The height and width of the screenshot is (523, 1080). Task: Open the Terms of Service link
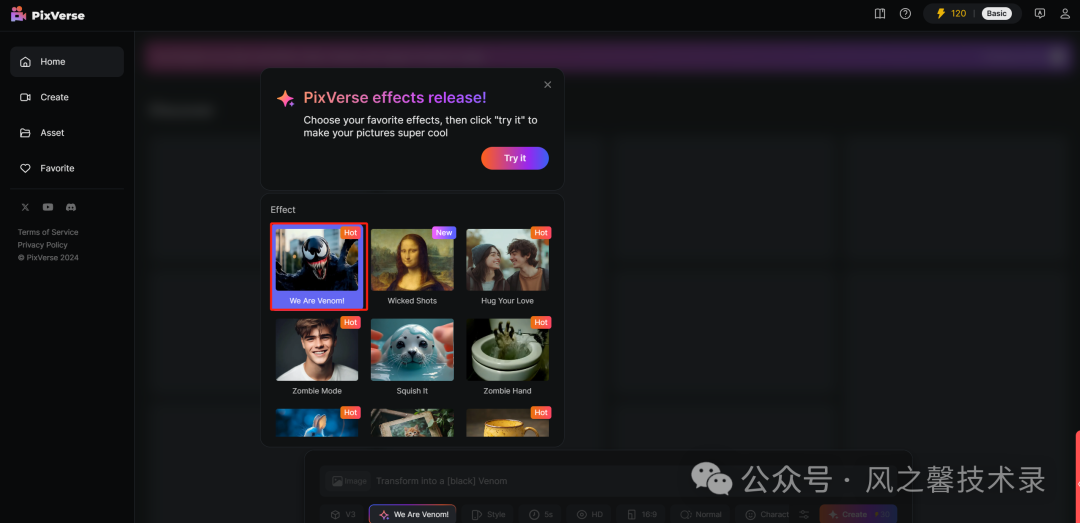[x=48, y=232]
